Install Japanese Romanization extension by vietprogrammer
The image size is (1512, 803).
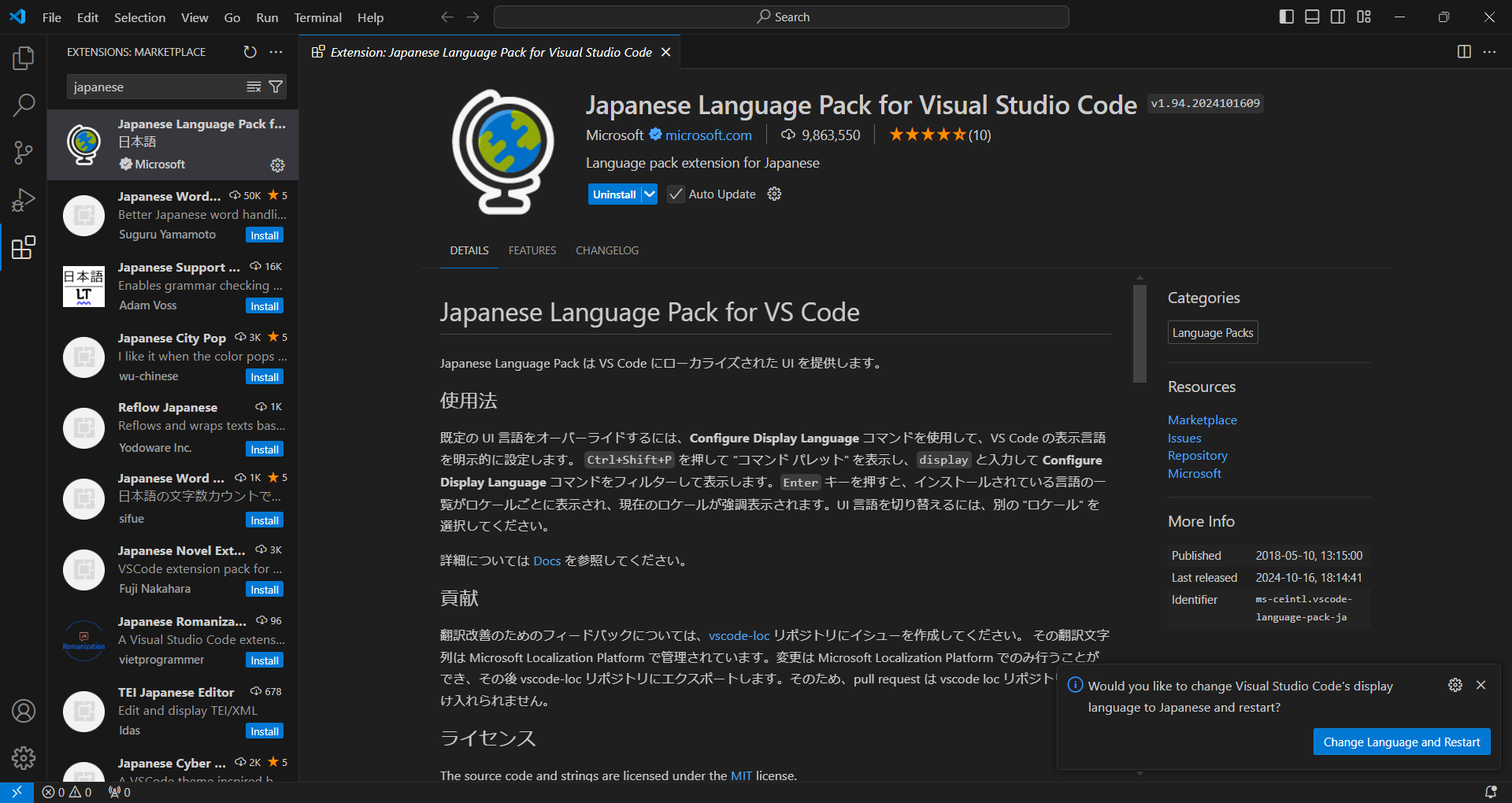point(265,661)
